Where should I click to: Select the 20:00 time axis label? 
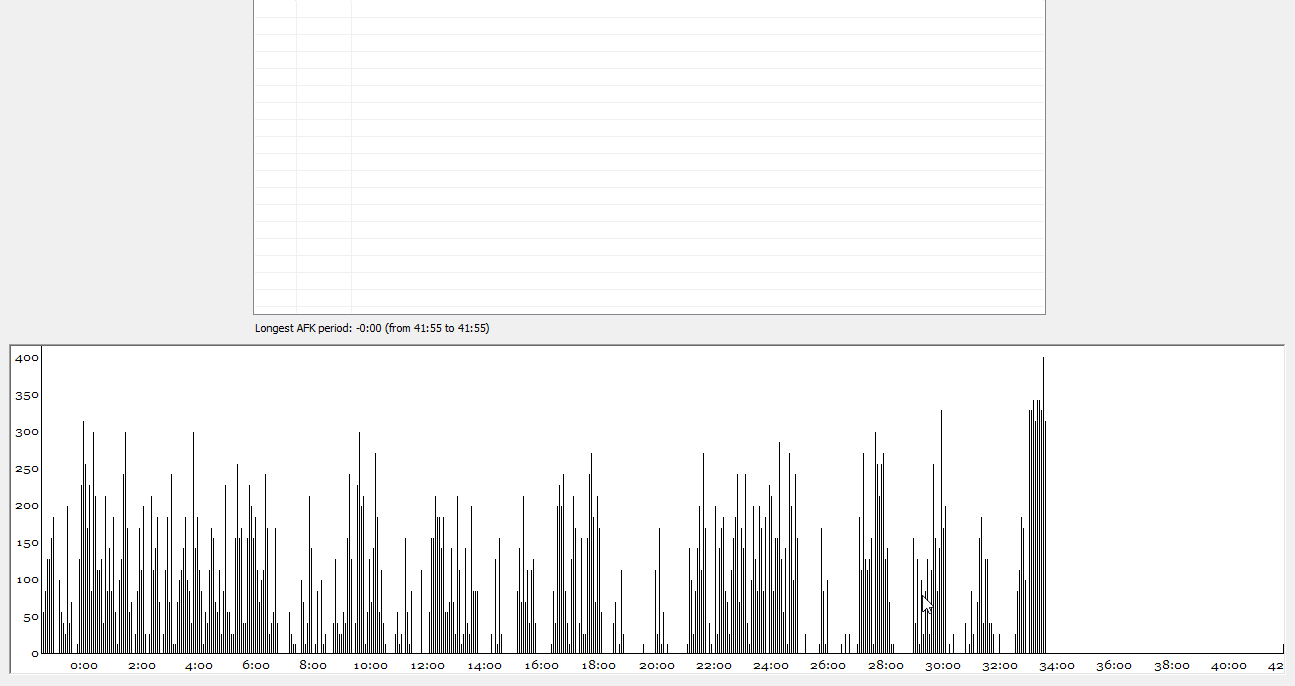point(657,666)
